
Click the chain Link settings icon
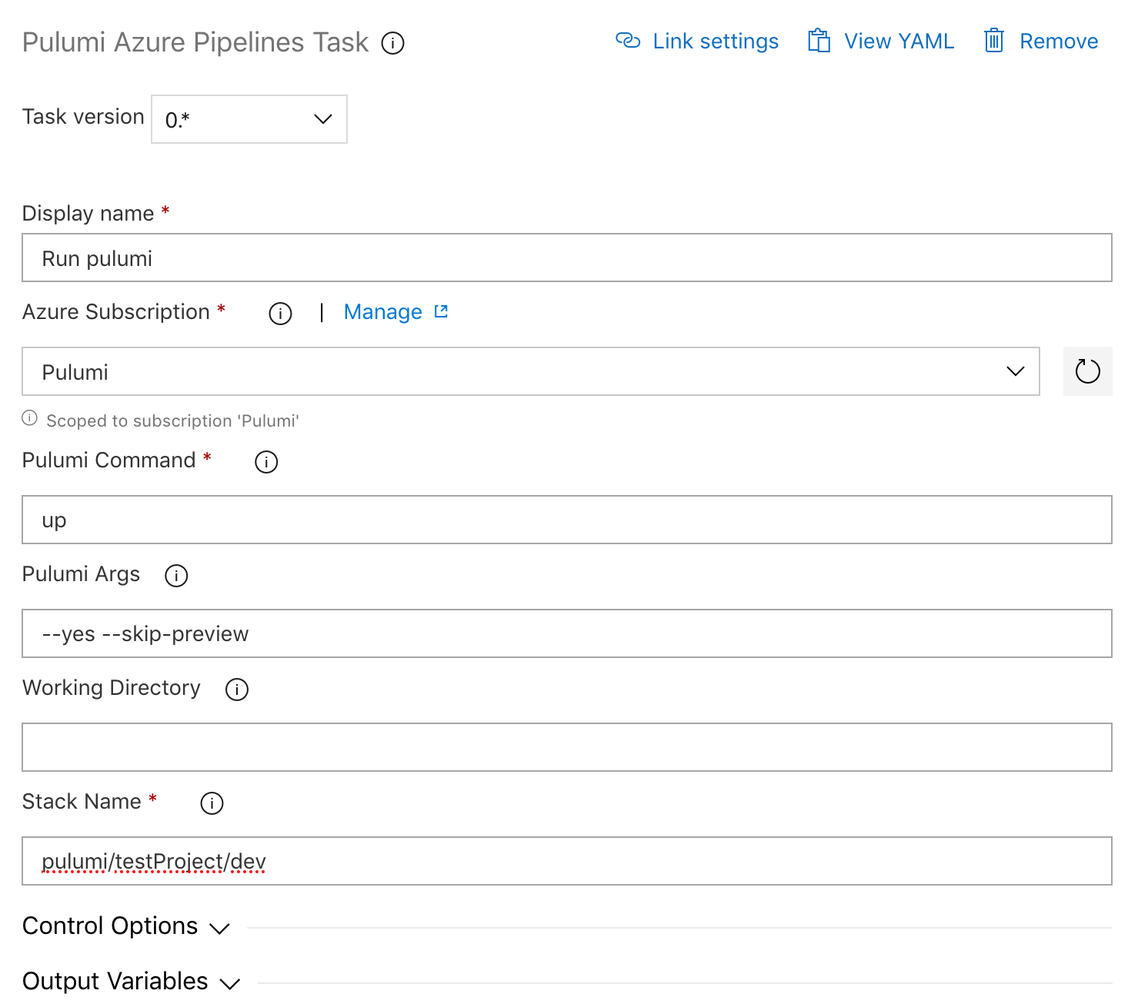point(628,41)
